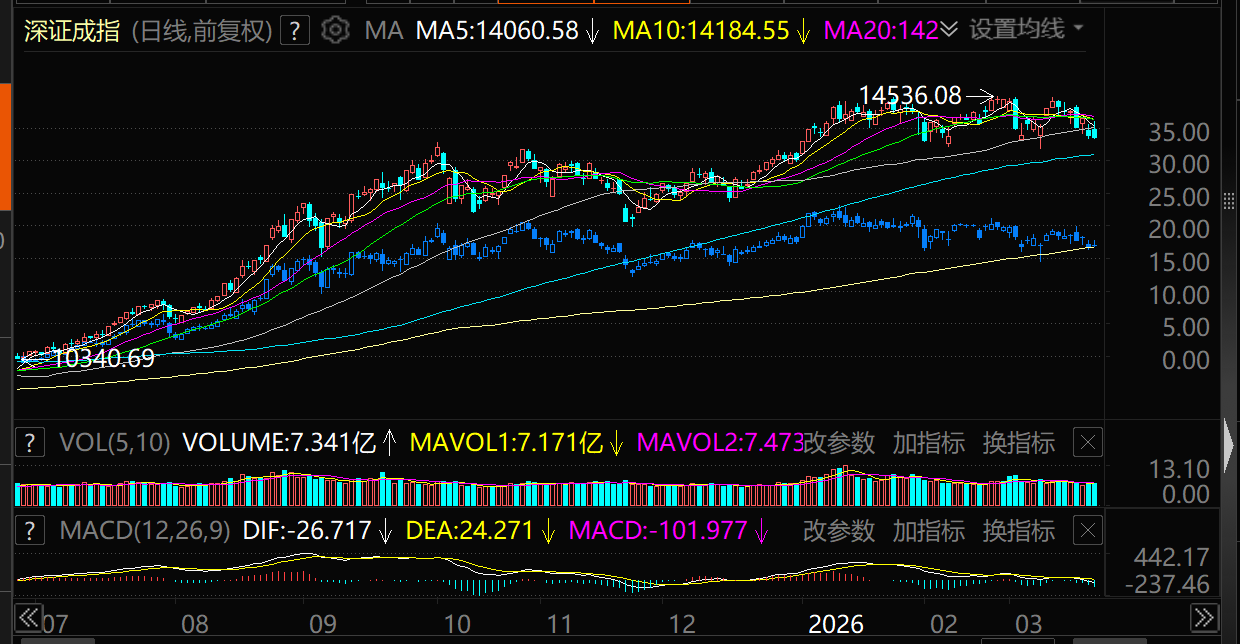
Task: Click 加指标 in the MACD panel
Action: [929, 530]
